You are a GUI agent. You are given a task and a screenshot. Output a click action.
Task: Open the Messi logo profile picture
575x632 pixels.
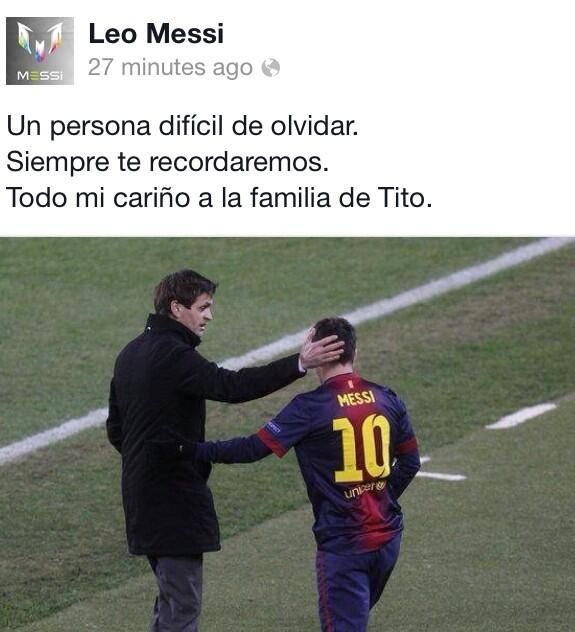click(x=40, y=51)
